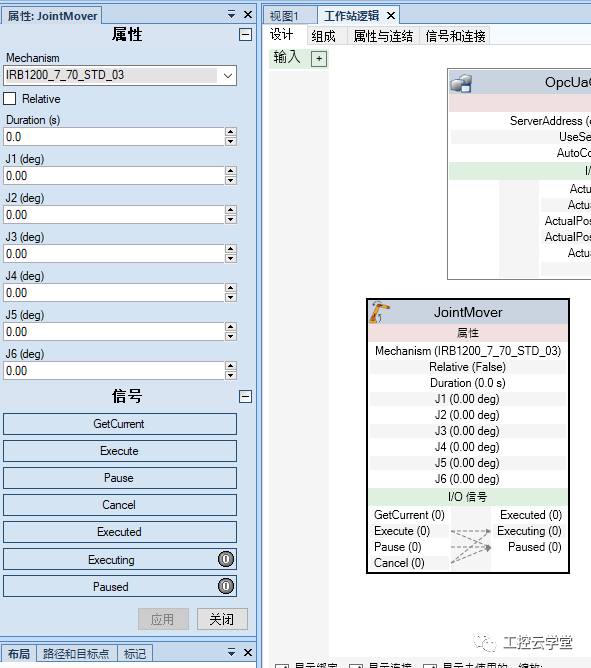
Task: Decrease J4 angle with down arrow
Action: (231, 297)
